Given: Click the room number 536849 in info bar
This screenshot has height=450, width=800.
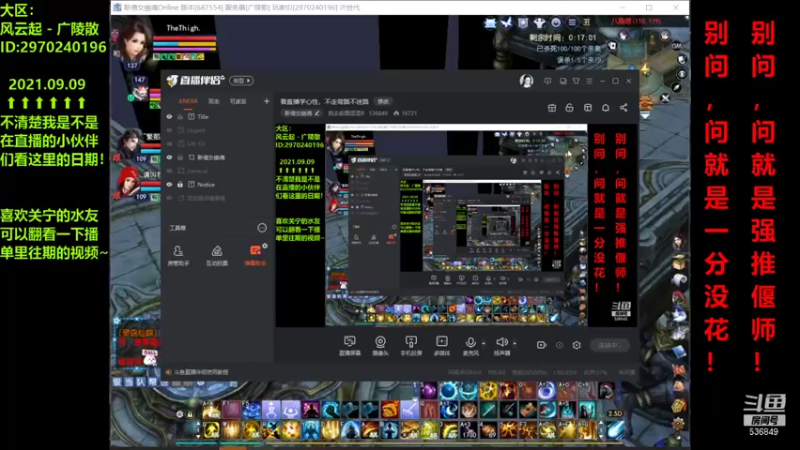Looking at the screenshot, I should tap(378, 113).
